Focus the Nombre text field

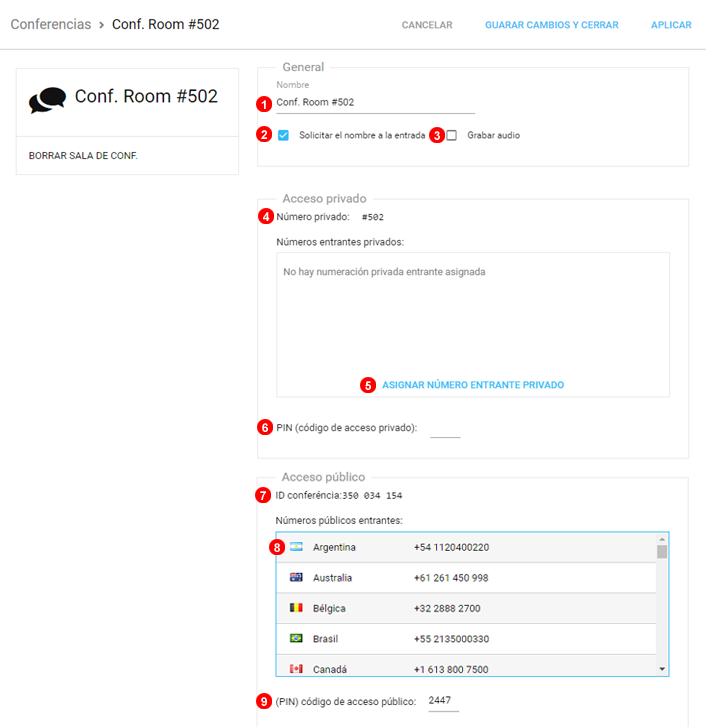(x=375, y=102)
